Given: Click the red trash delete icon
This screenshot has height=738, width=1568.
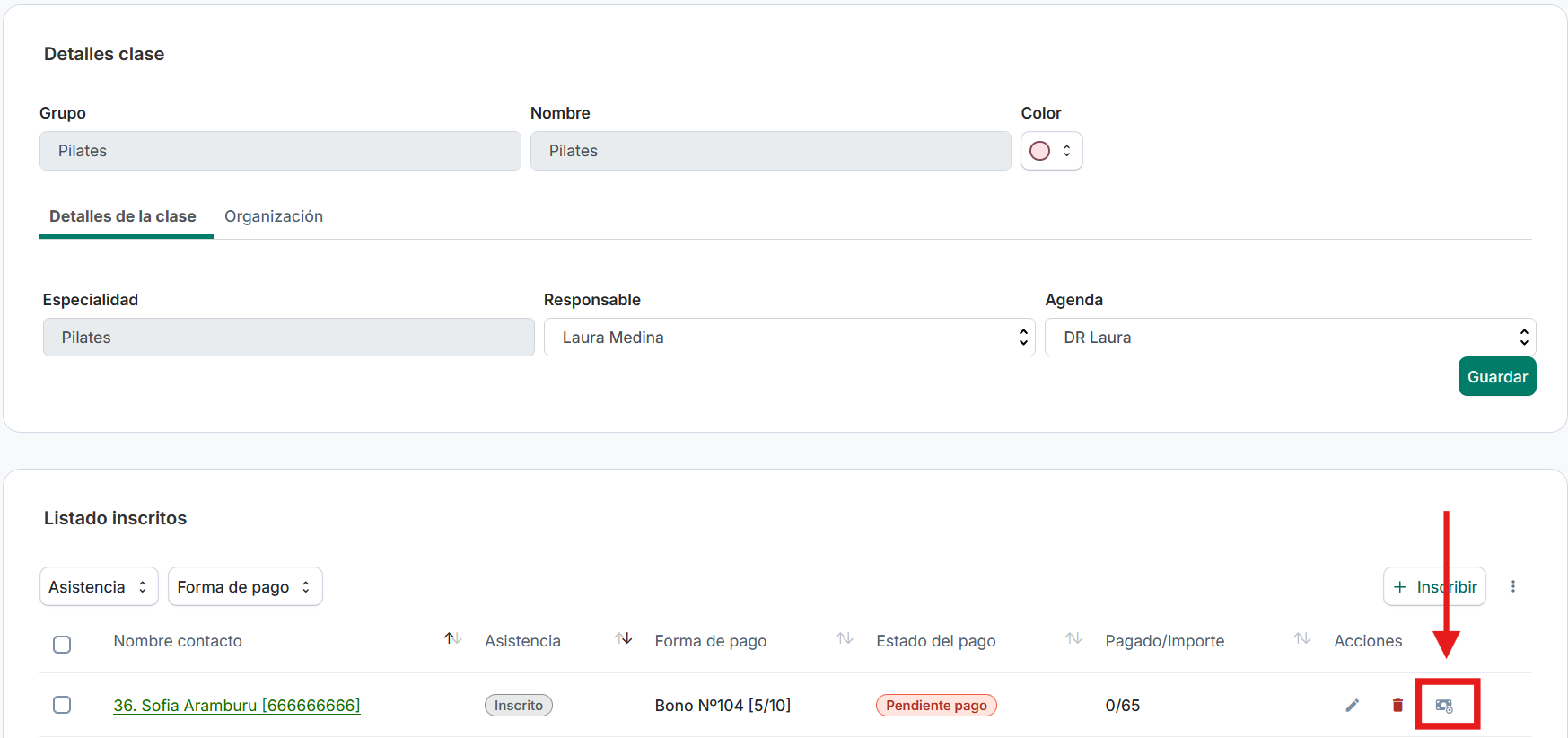Looking at the screenshot, I should [x=1397, y=706].
